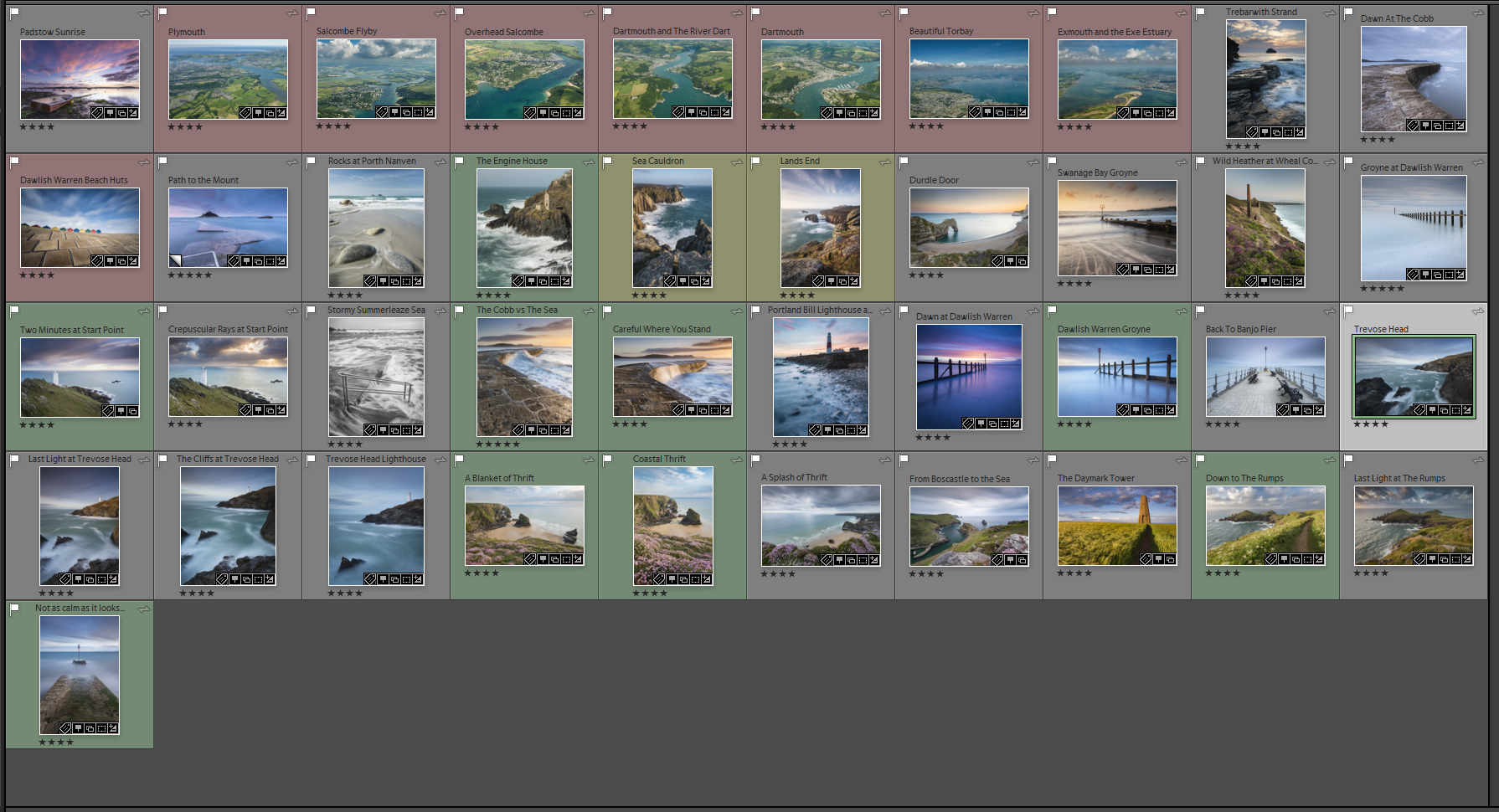The width and height of the screenshot is (1499, 812).
Task: Select Last Light at Trevose Head photo
Action: coord(80,526)
